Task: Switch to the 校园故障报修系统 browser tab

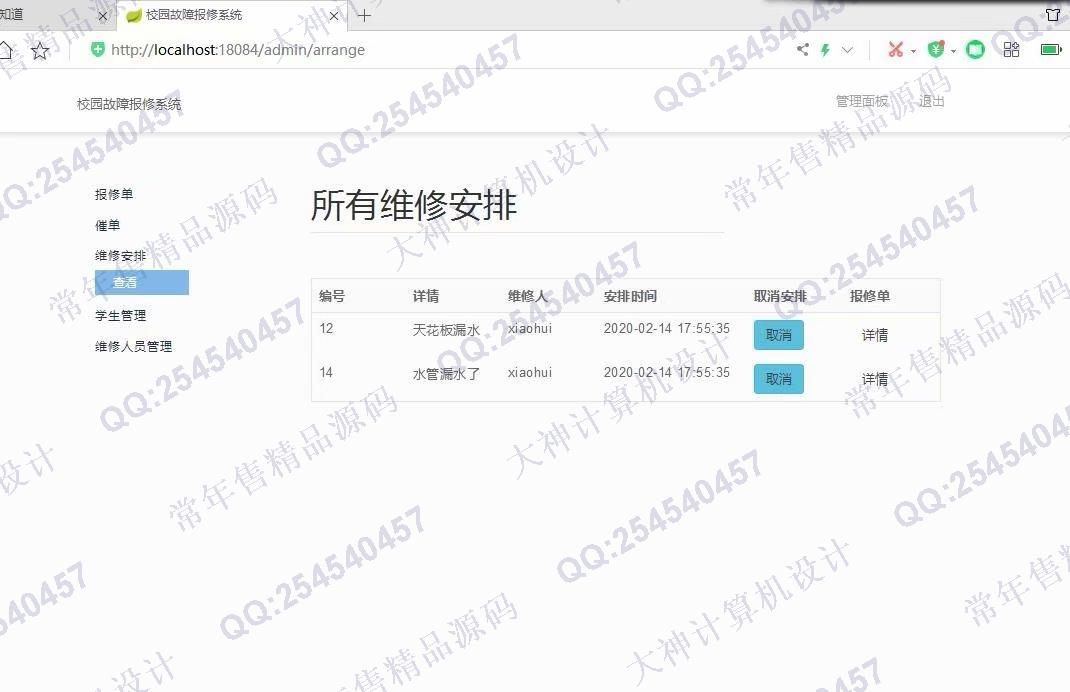Action: click(x=232, y=16)
